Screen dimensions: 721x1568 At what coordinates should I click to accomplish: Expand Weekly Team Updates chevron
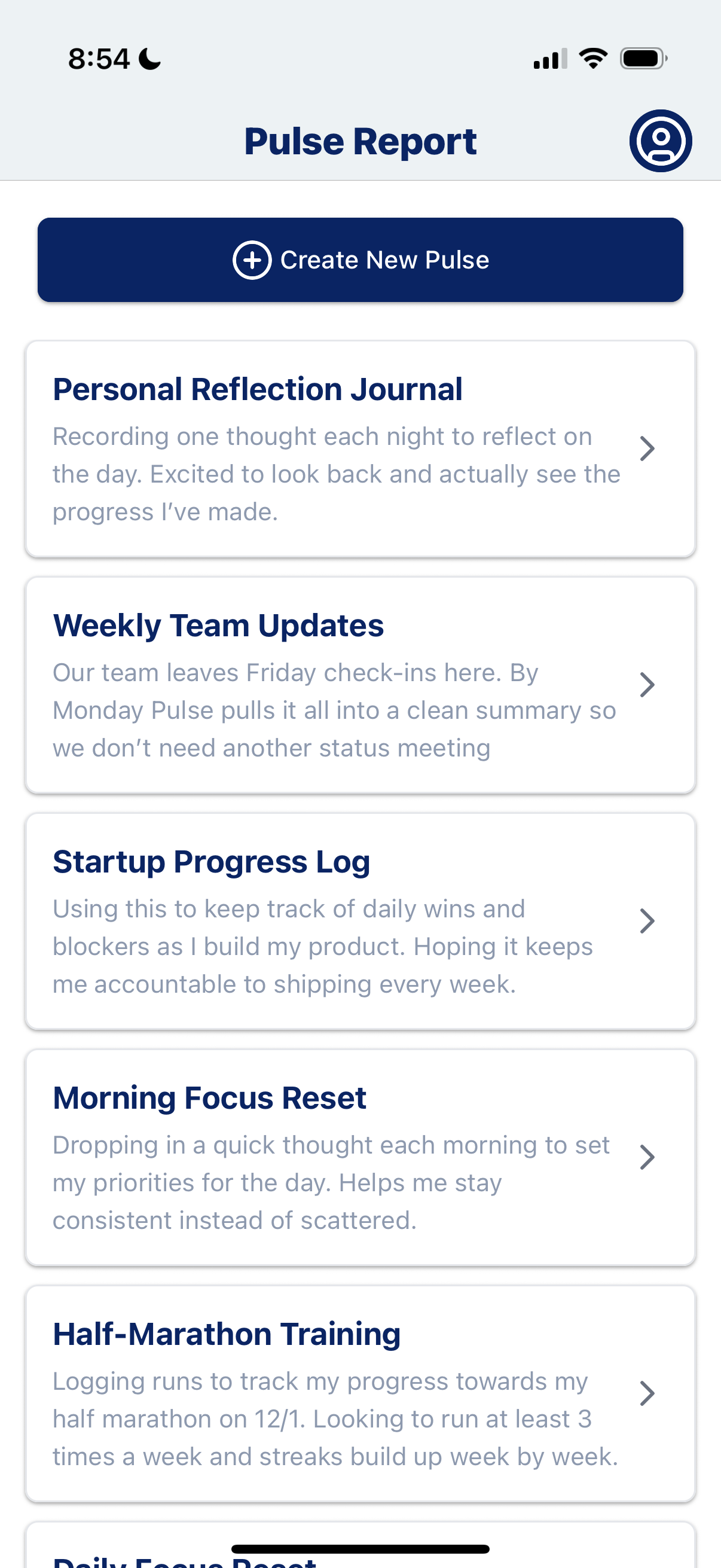coord(647,685)
